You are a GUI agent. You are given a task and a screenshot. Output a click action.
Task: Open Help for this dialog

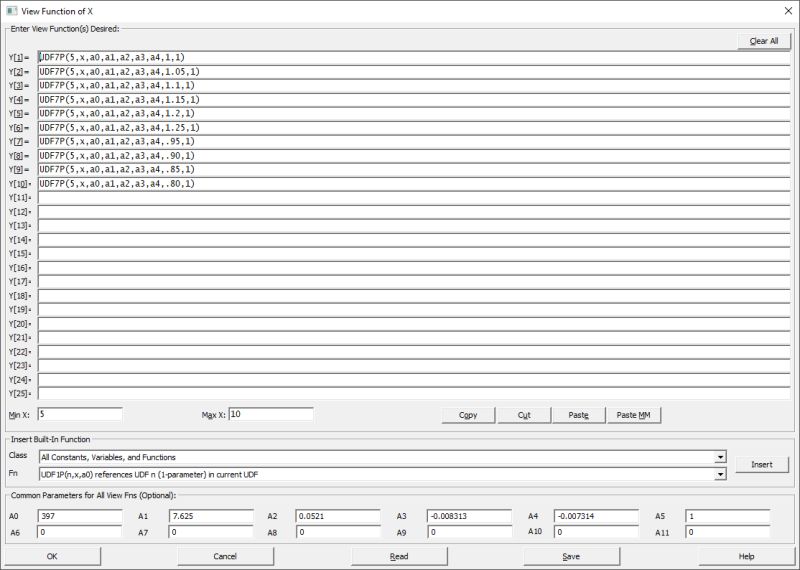tap(746, 556)
